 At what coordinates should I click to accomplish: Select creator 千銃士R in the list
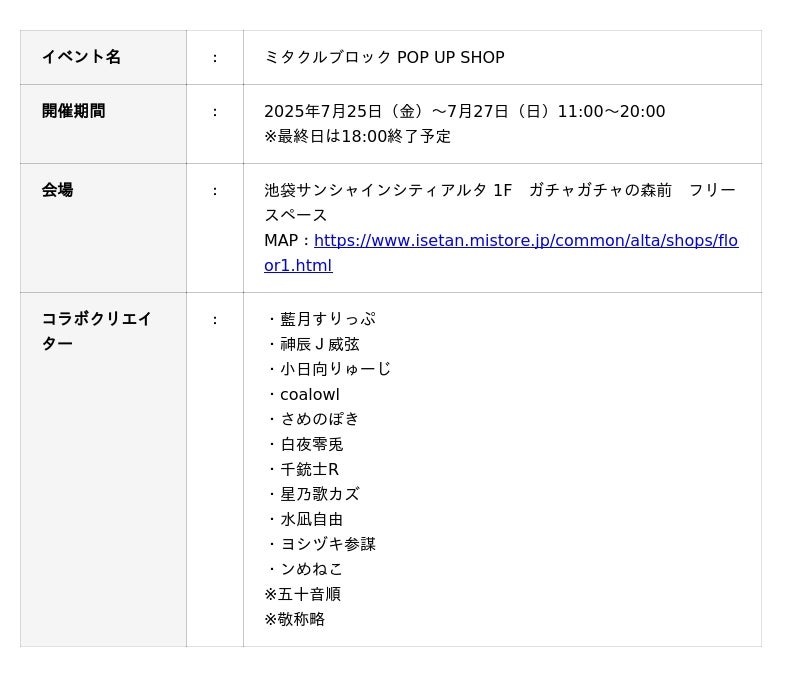click(309, 469)
